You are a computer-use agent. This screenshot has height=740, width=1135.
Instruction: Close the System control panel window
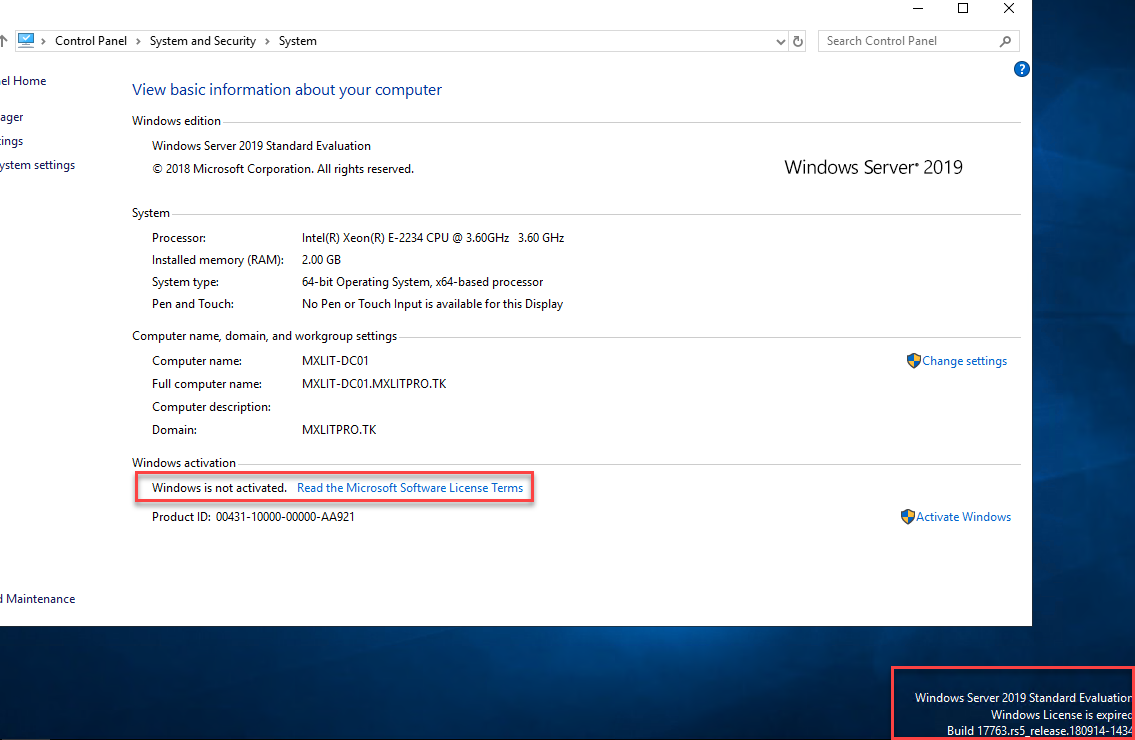click(1009, 9)
